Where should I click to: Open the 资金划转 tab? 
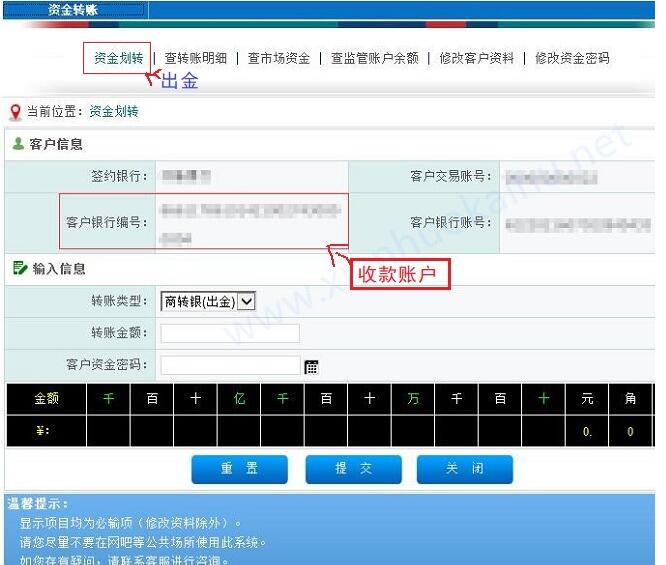119,58
